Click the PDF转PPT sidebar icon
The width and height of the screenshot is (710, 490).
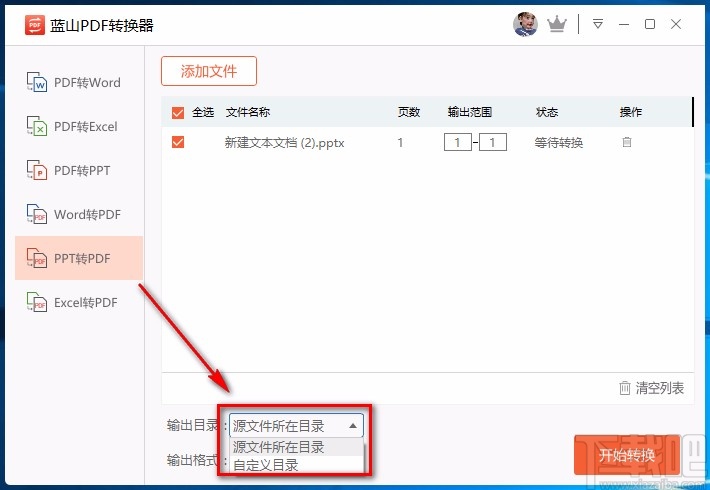point(37,170)
